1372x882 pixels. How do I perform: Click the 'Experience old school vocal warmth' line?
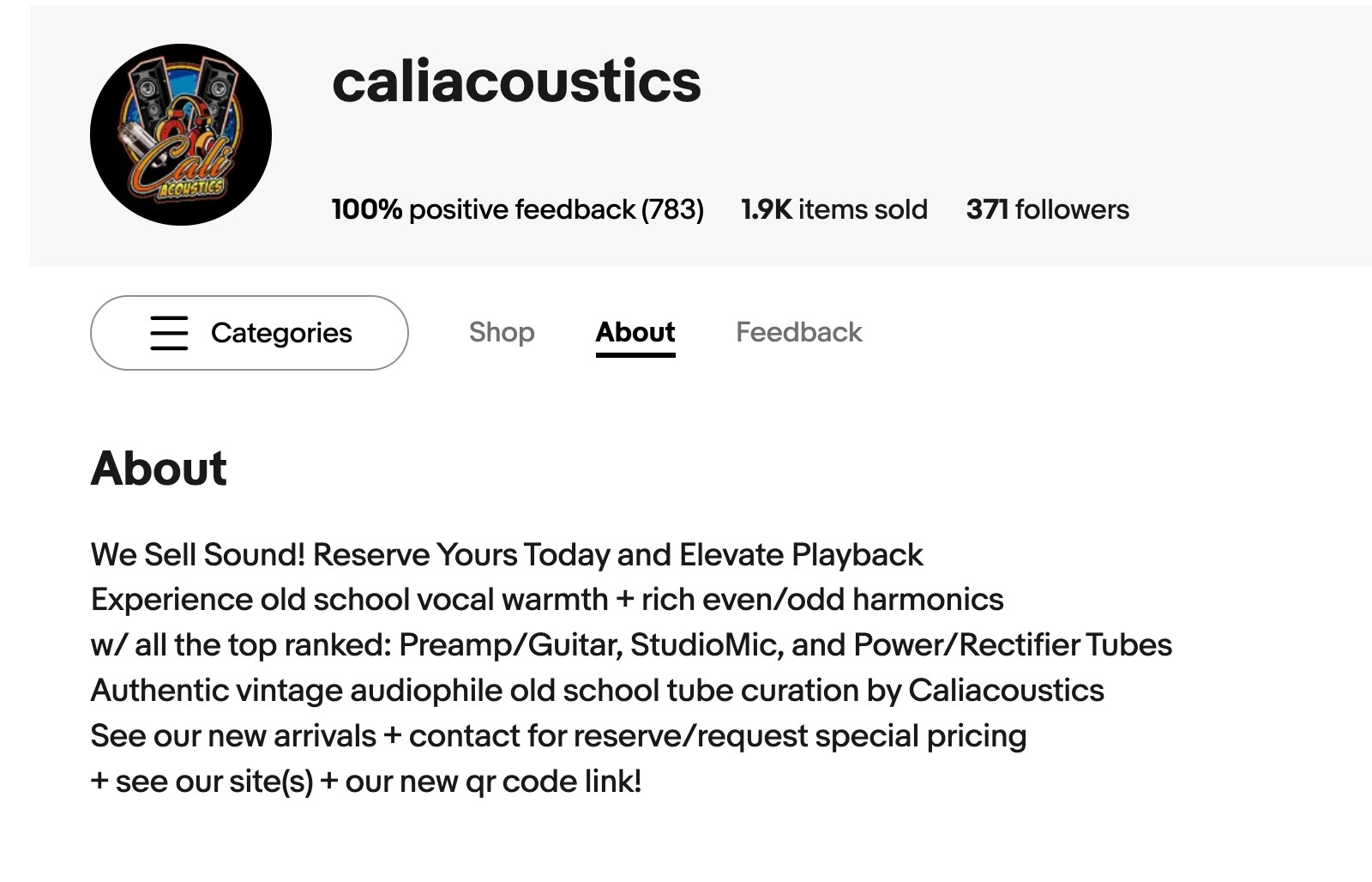pyautogui.click(x=547, y=600)
